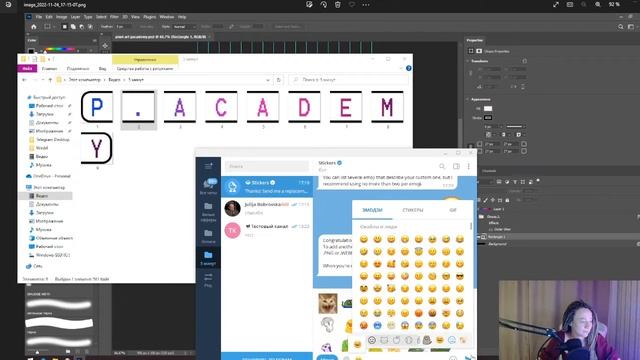Select the Background layer in Layers panel

[498, 244]
